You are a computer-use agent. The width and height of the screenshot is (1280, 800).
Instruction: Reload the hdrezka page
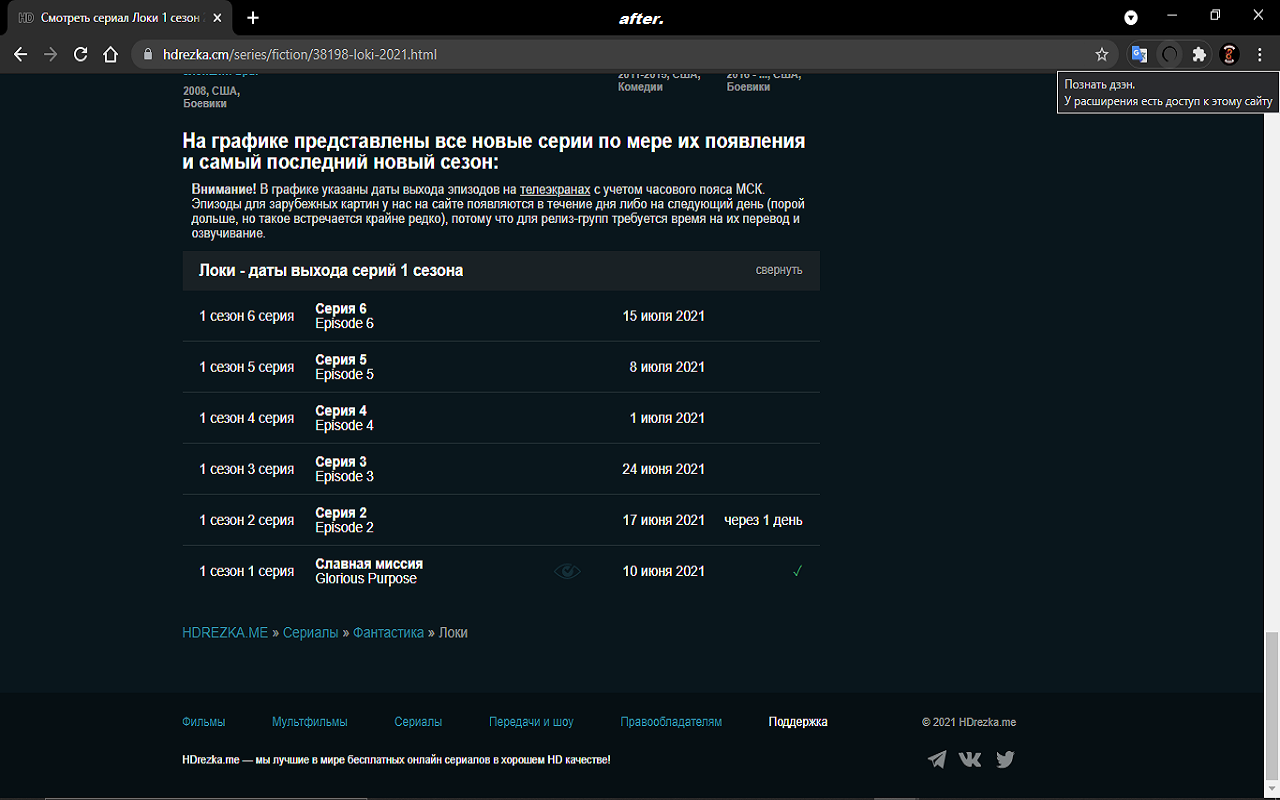81,55
